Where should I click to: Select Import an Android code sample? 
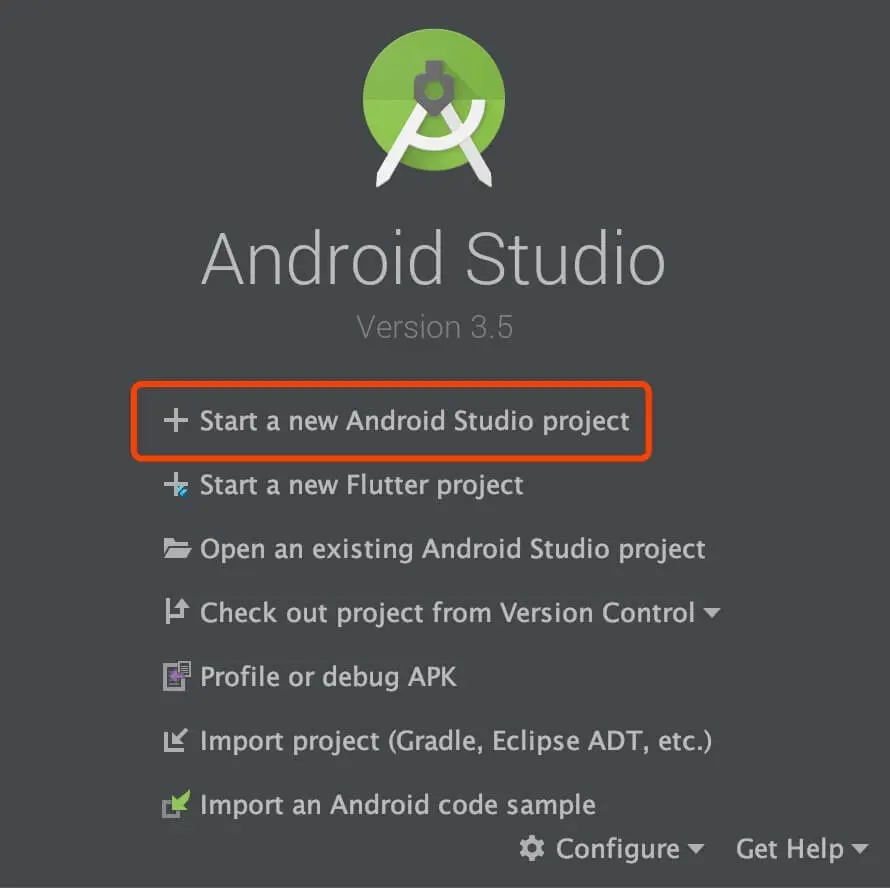tap(398, 805)
